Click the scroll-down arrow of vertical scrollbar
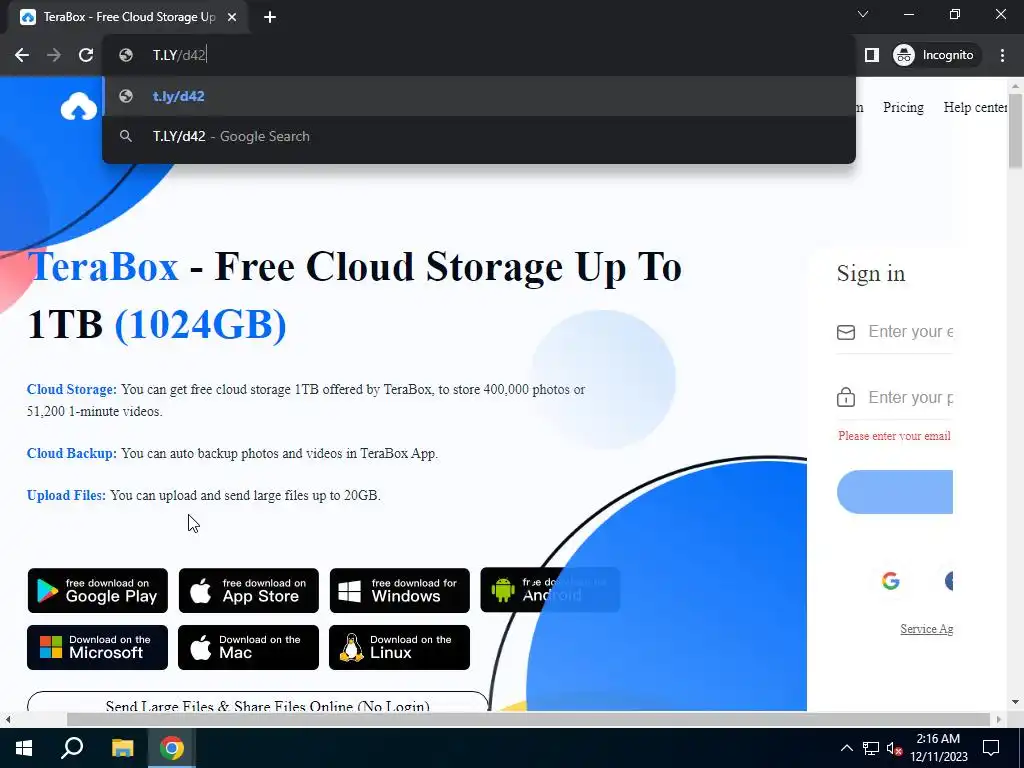 (1016, 703)
